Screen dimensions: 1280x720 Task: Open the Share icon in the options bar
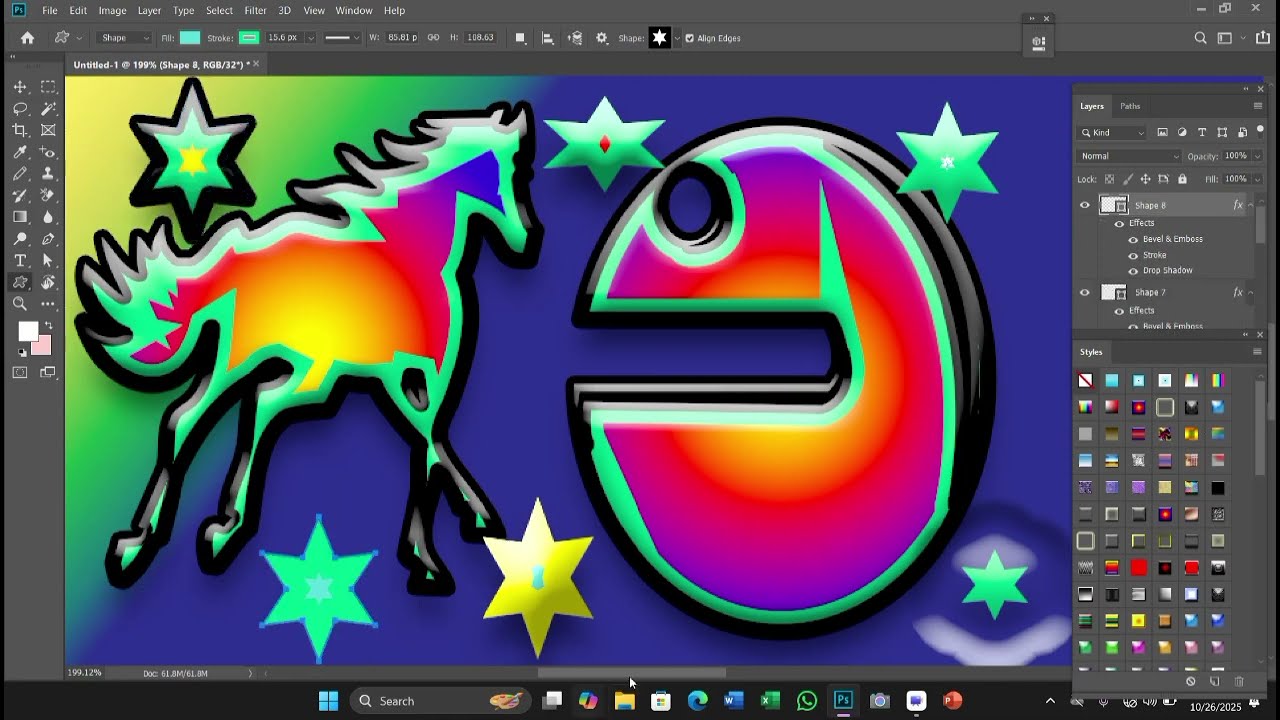pos(1261,38)
